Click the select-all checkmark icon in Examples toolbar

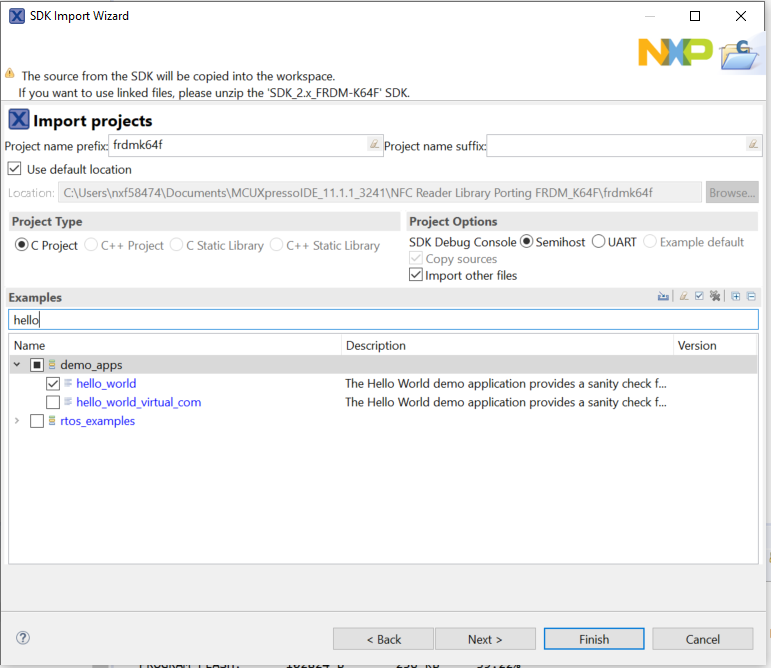point(699,296)
